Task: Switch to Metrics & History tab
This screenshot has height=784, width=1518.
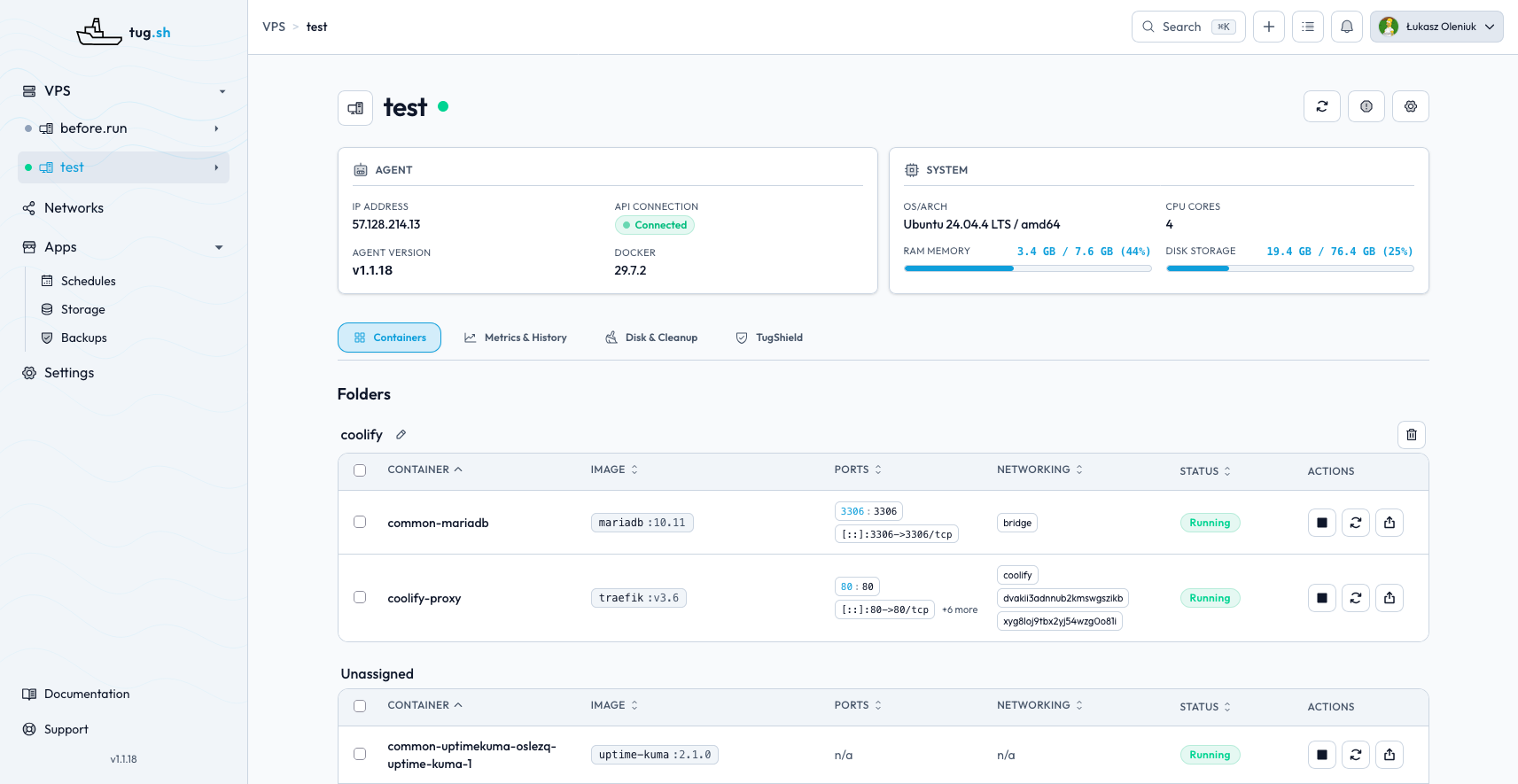Action: coord(516,338)
